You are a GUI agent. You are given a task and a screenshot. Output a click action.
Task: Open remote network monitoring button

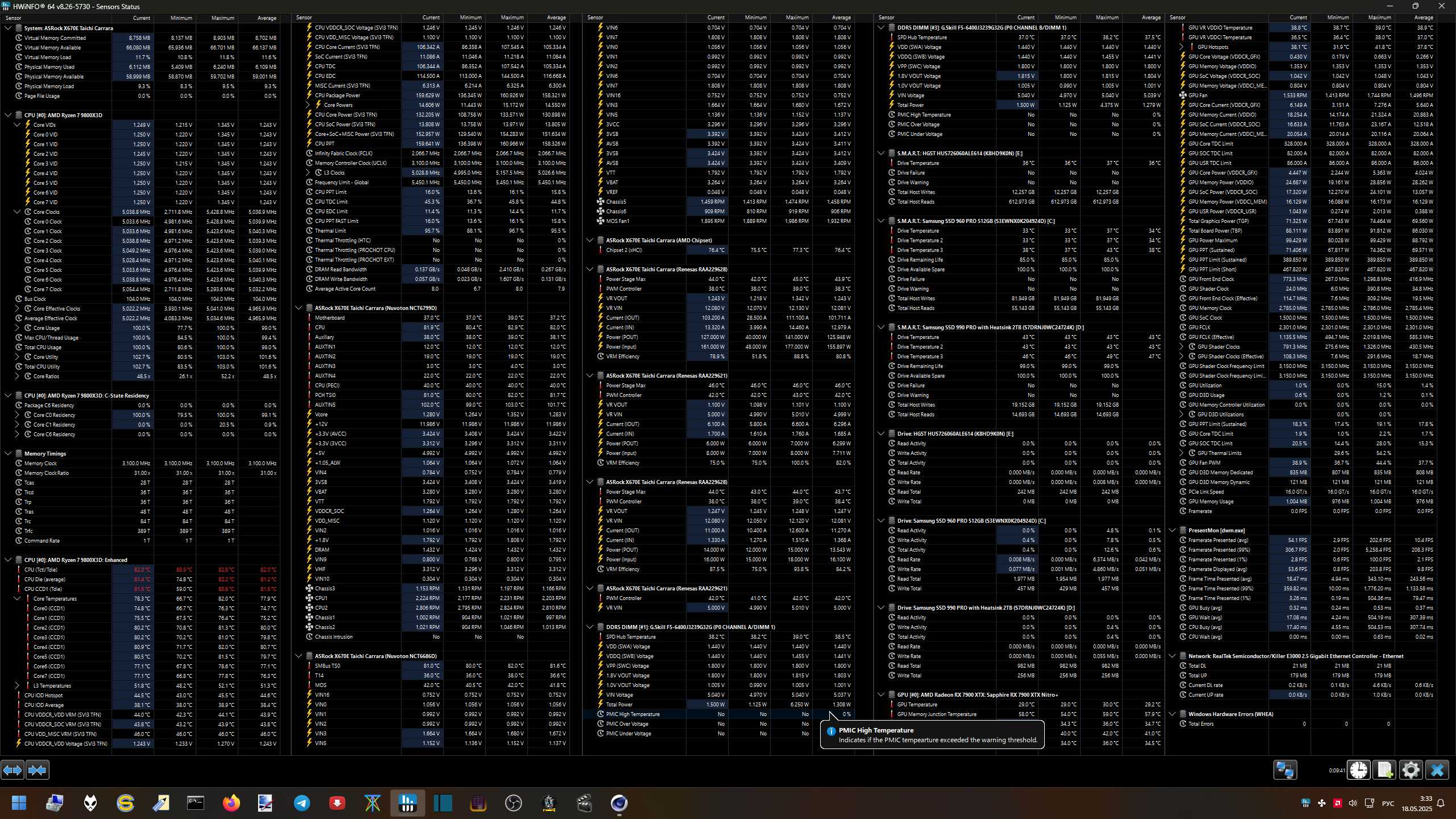[1285, 770]
